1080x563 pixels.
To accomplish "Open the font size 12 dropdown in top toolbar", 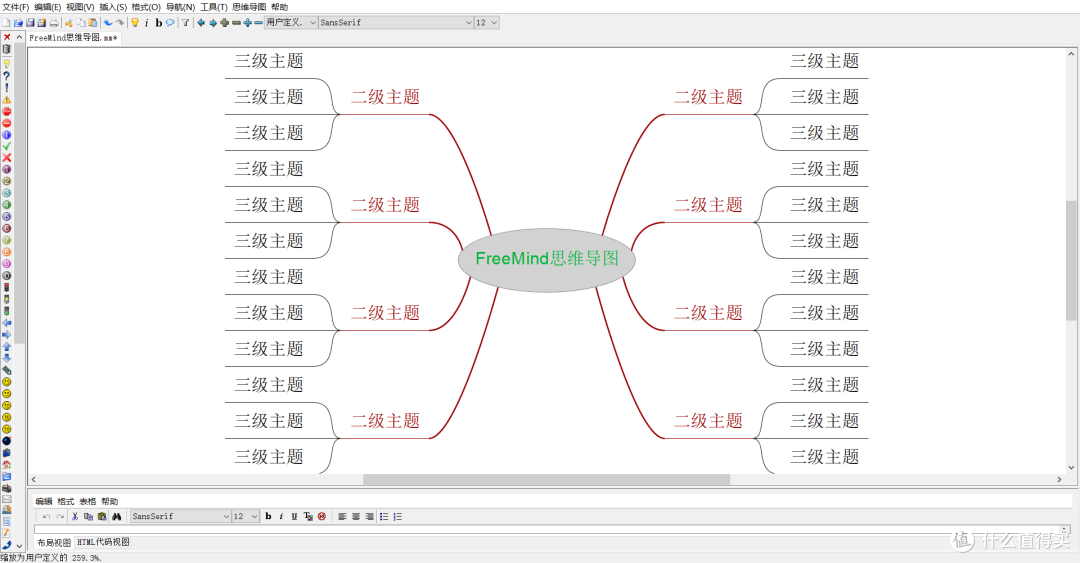I will 486,23.
